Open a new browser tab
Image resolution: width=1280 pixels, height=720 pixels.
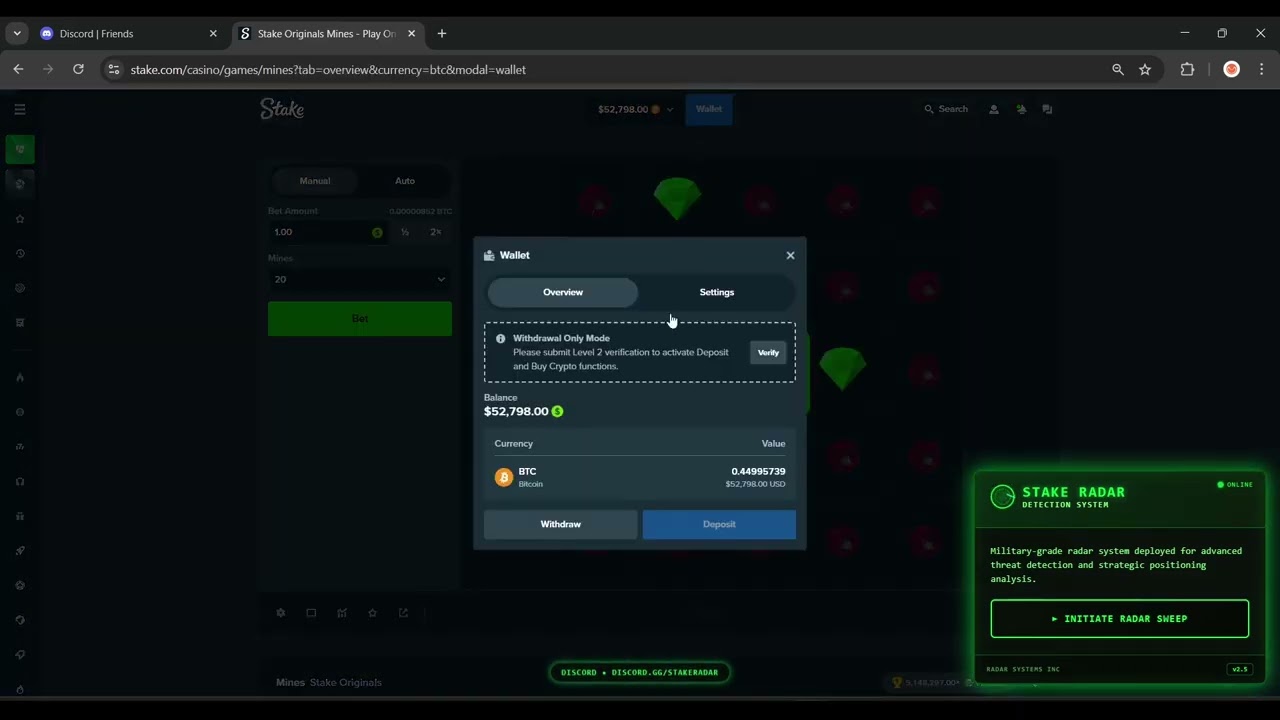[x=442, y=33]
